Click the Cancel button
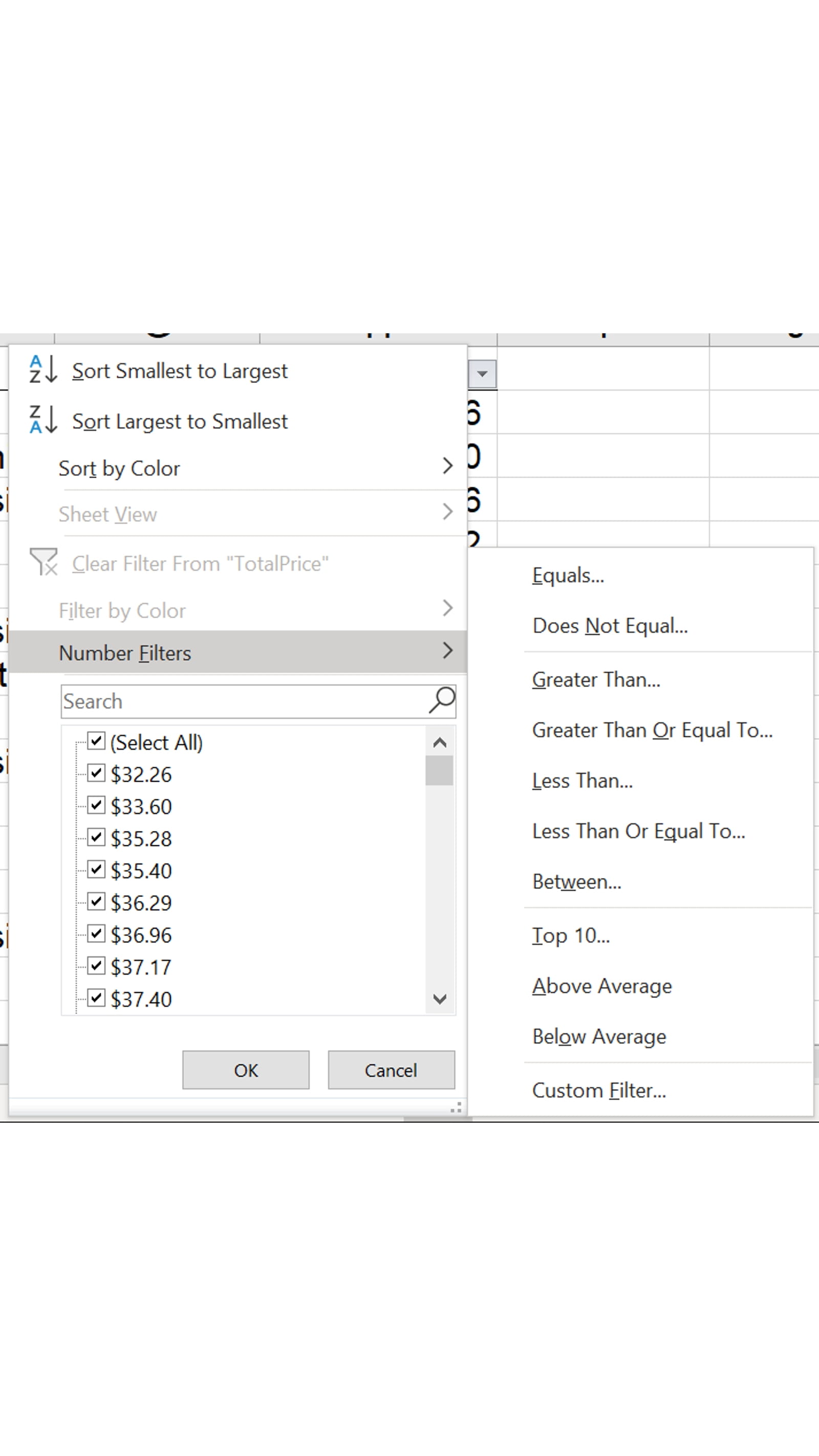The image size is (819, 1456). pos(391,1069)
